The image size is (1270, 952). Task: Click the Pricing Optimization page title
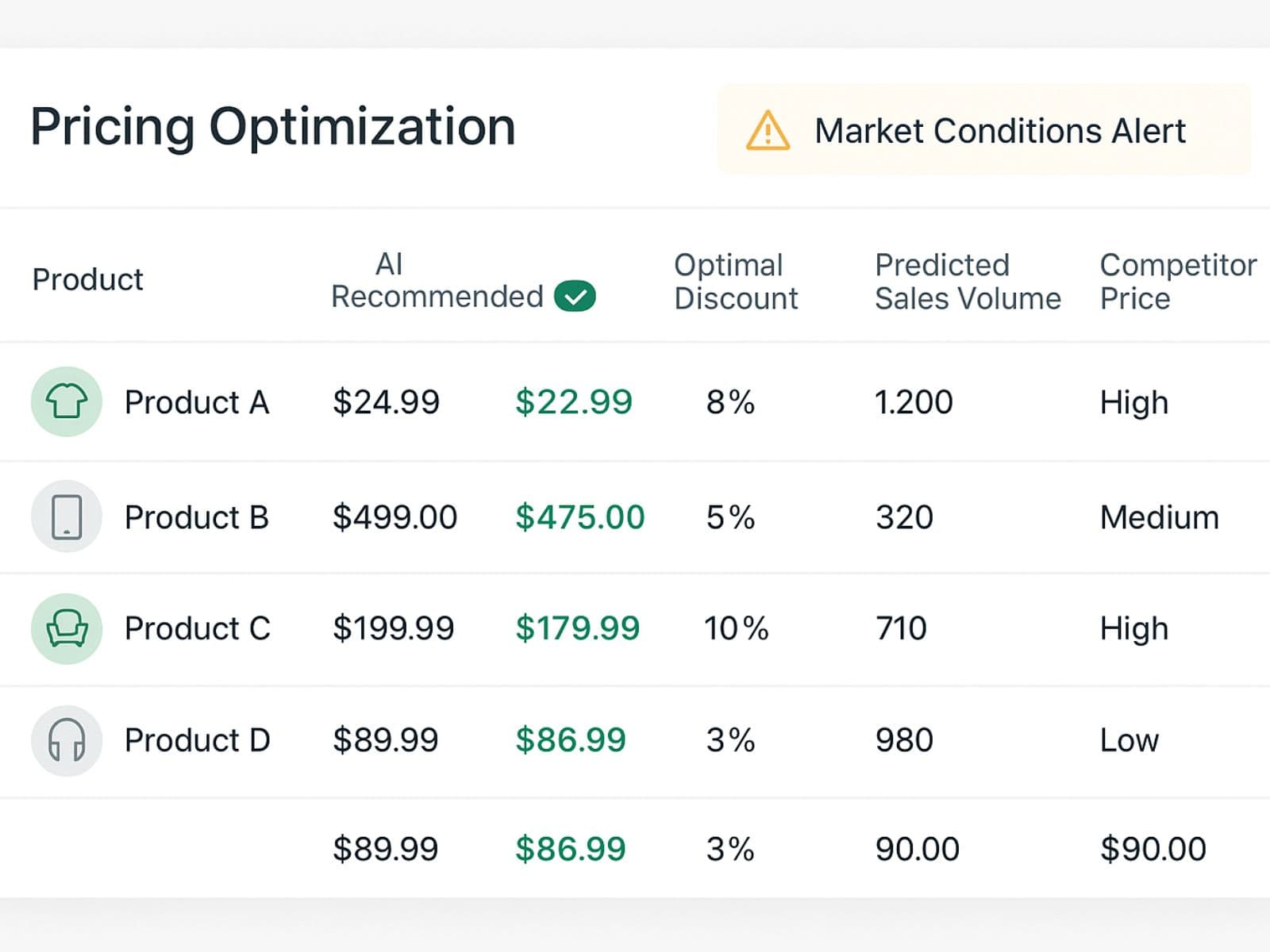tap(272, 125)
